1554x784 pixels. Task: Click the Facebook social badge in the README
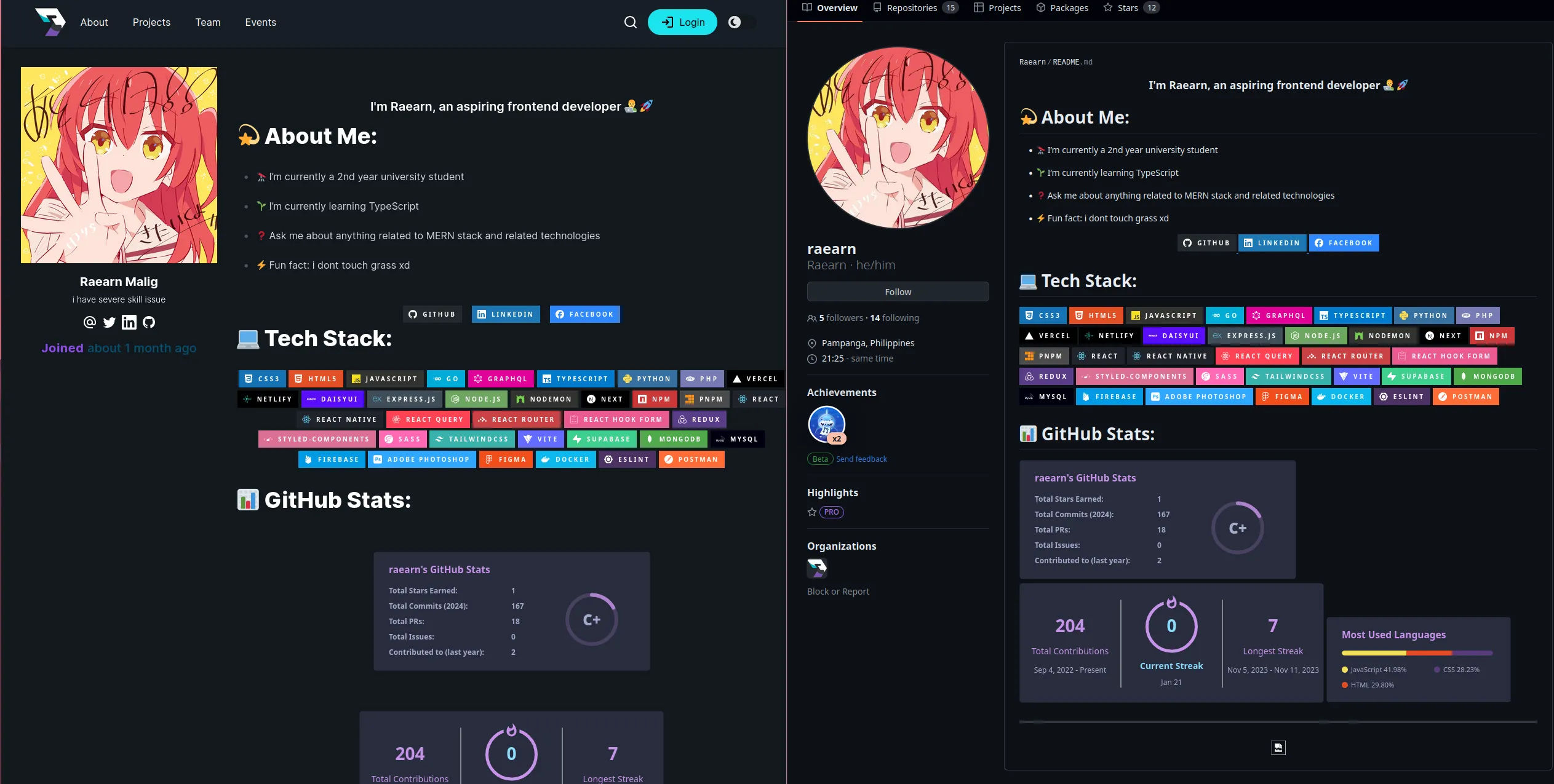pos(1344,242)
